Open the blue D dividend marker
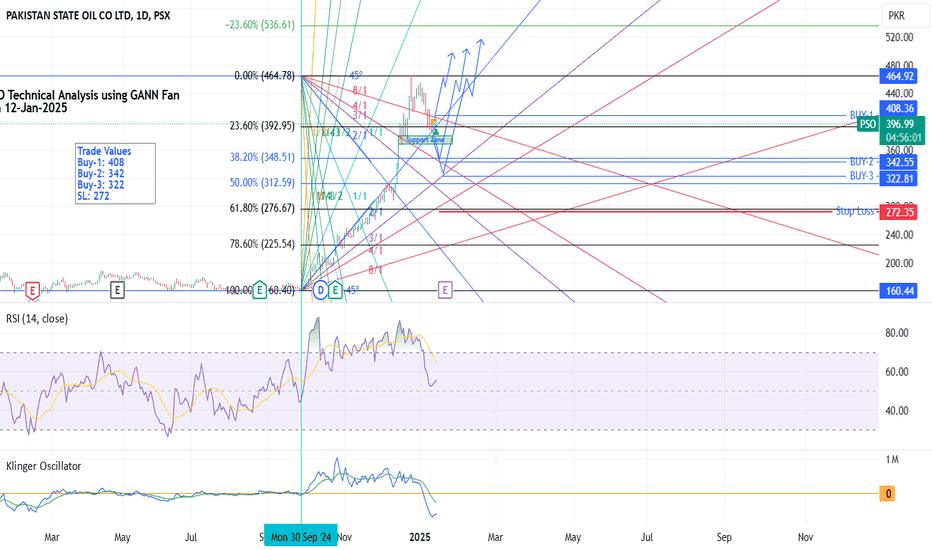This screenshot has height=550, width=932. 320,290
